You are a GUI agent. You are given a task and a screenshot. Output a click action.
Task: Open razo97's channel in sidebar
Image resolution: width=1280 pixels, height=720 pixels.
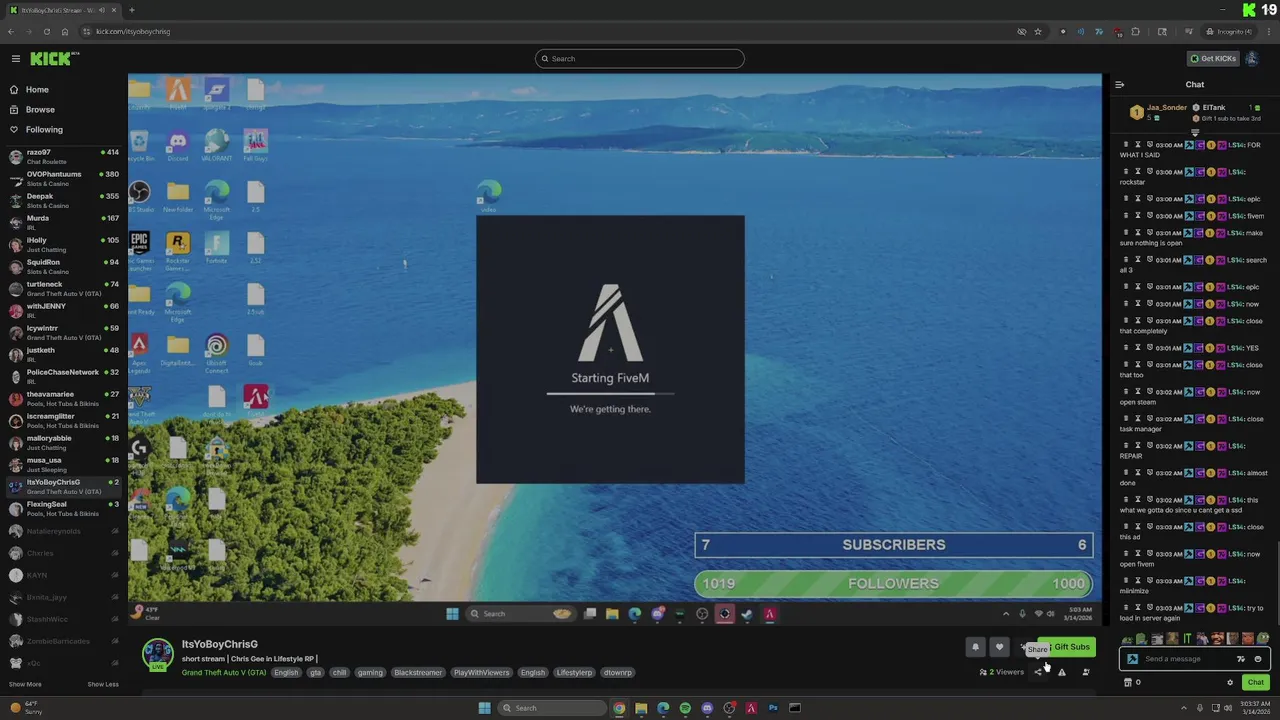pyautogui.click(x=62, y=156)
